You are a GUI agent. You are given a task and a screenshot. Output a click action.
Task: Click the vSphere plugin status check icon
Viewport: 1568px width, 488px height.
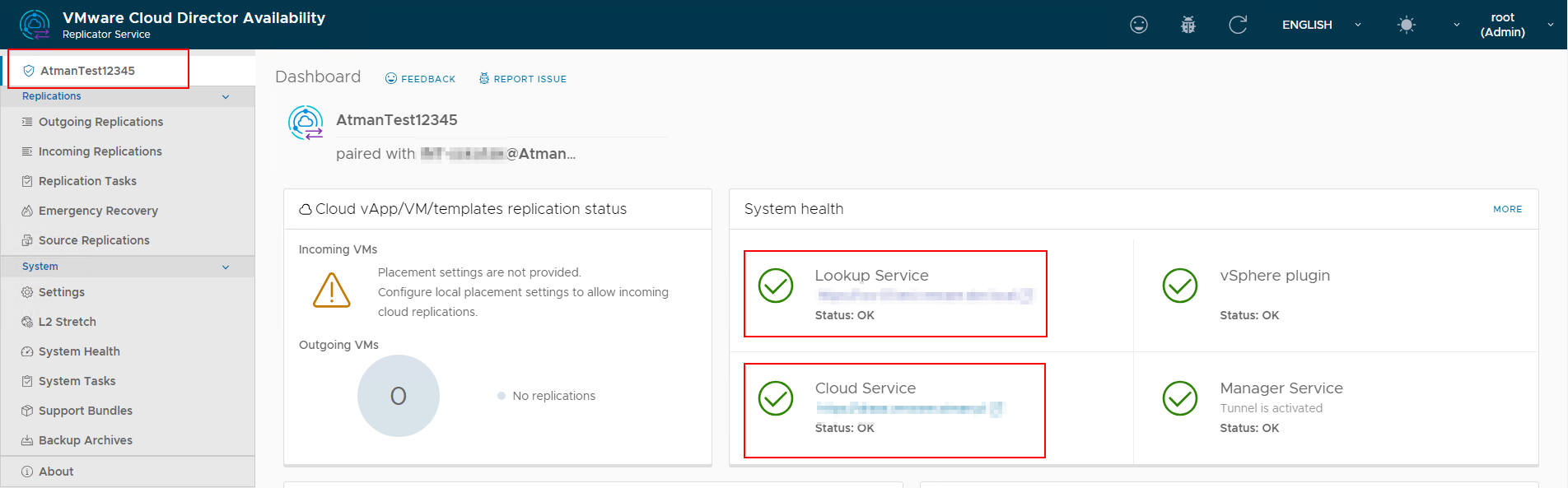(x=1179, y=286)
